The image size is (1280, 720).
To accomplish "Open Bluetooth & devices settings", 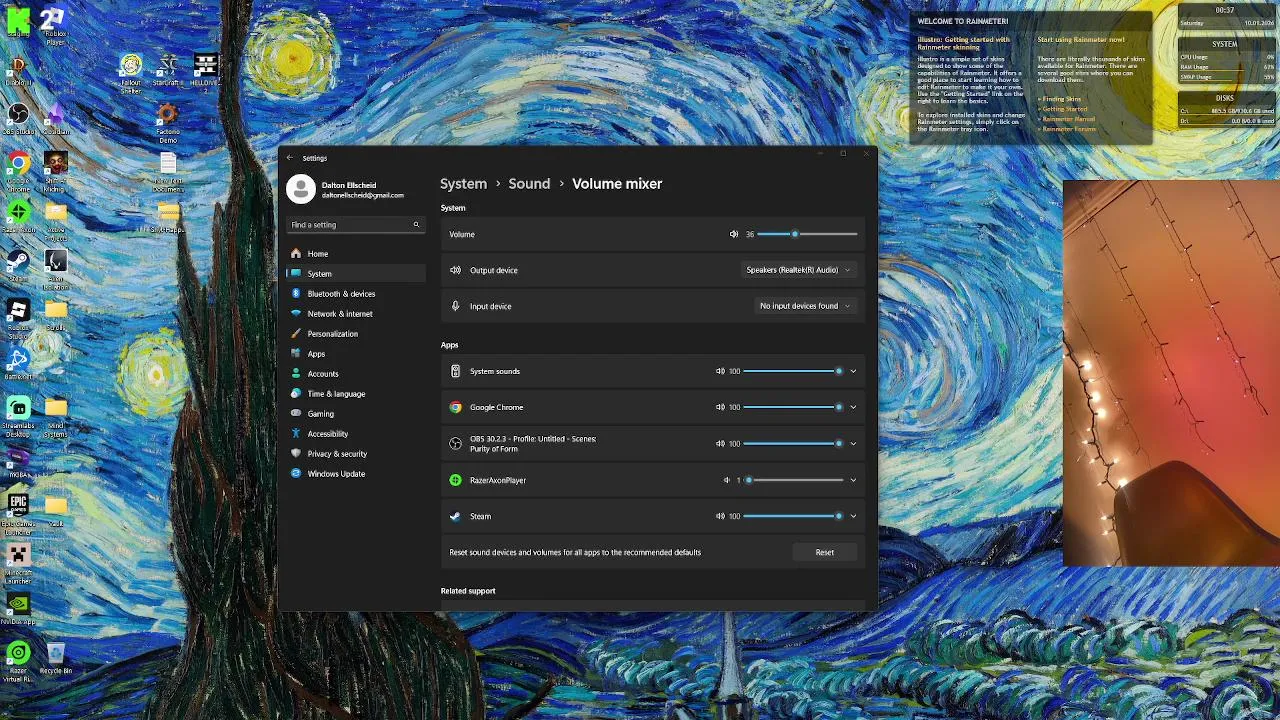I will click(x=356, y=294).
